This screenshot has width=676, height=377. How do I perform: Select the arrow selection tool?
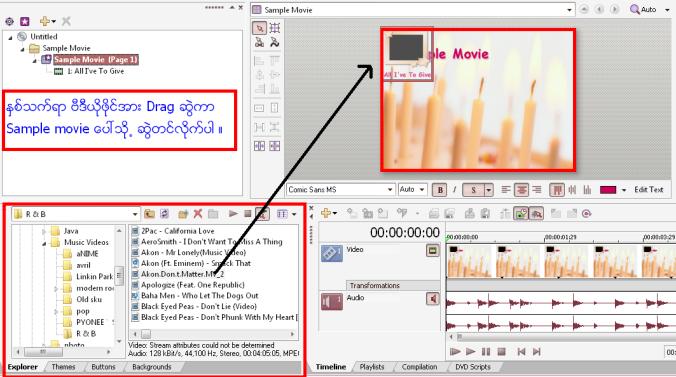click(259, 28)
